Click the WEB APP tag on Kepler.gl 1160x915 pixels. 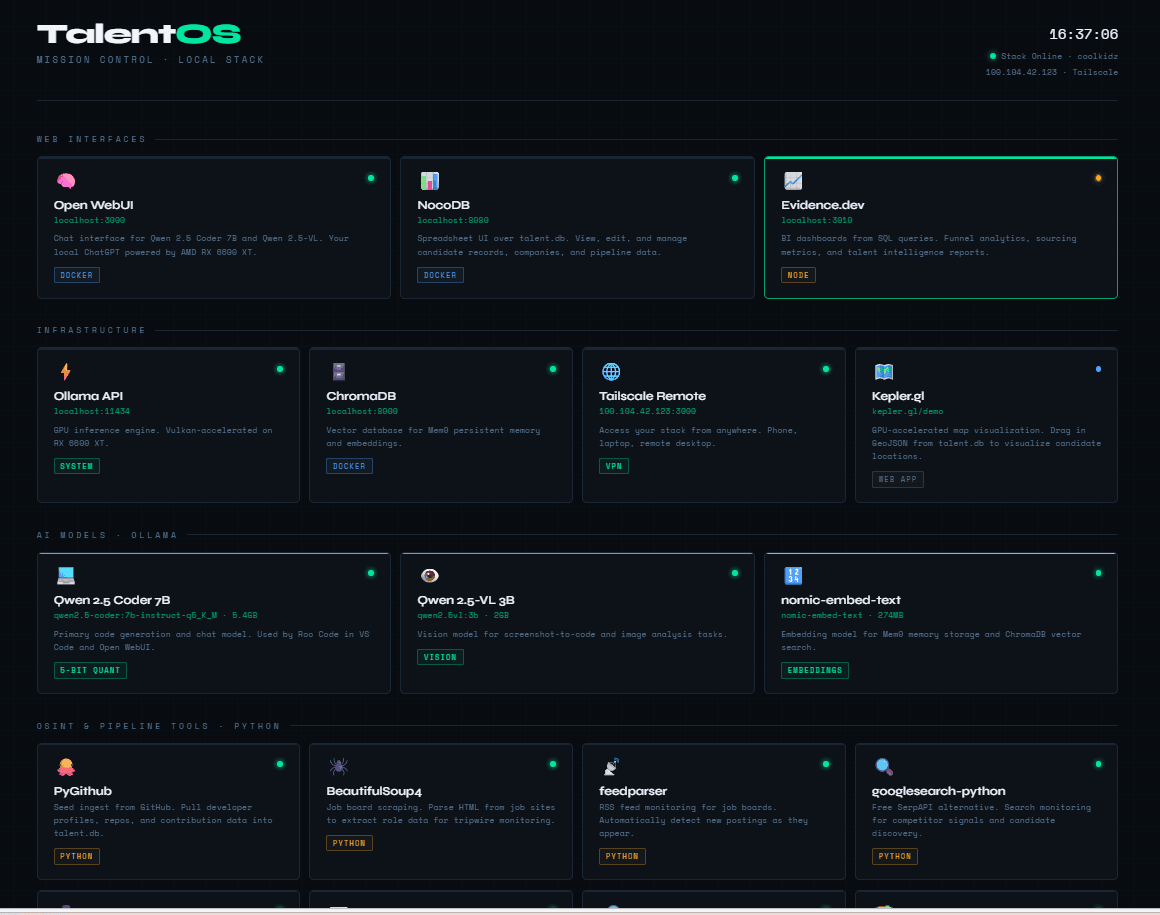897,479
